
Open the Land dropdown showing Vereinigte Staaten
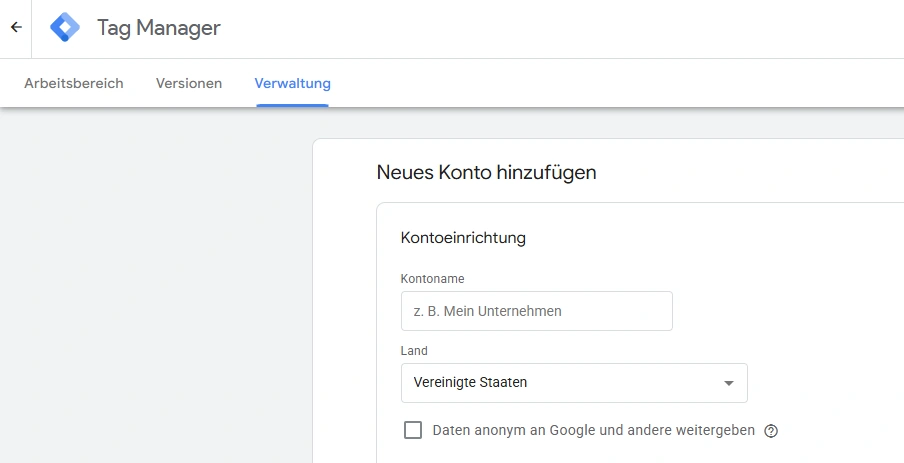click(x=574, y=383)
